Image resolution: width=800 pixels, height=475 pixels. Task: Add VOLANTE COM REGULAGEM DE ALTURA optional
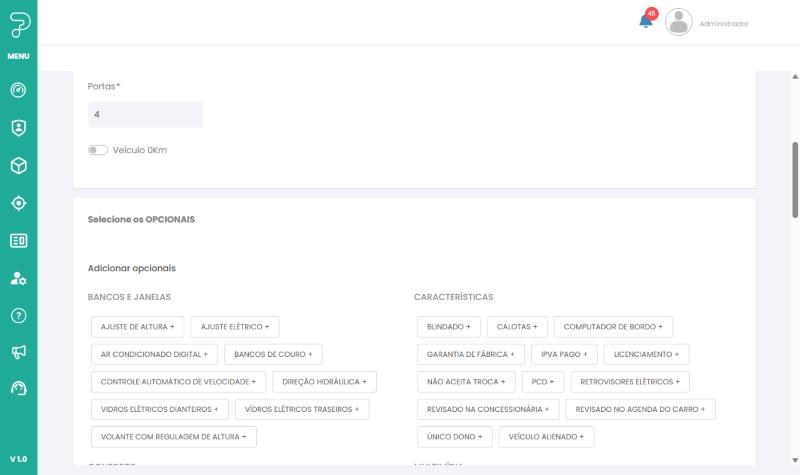pos(173,437)
